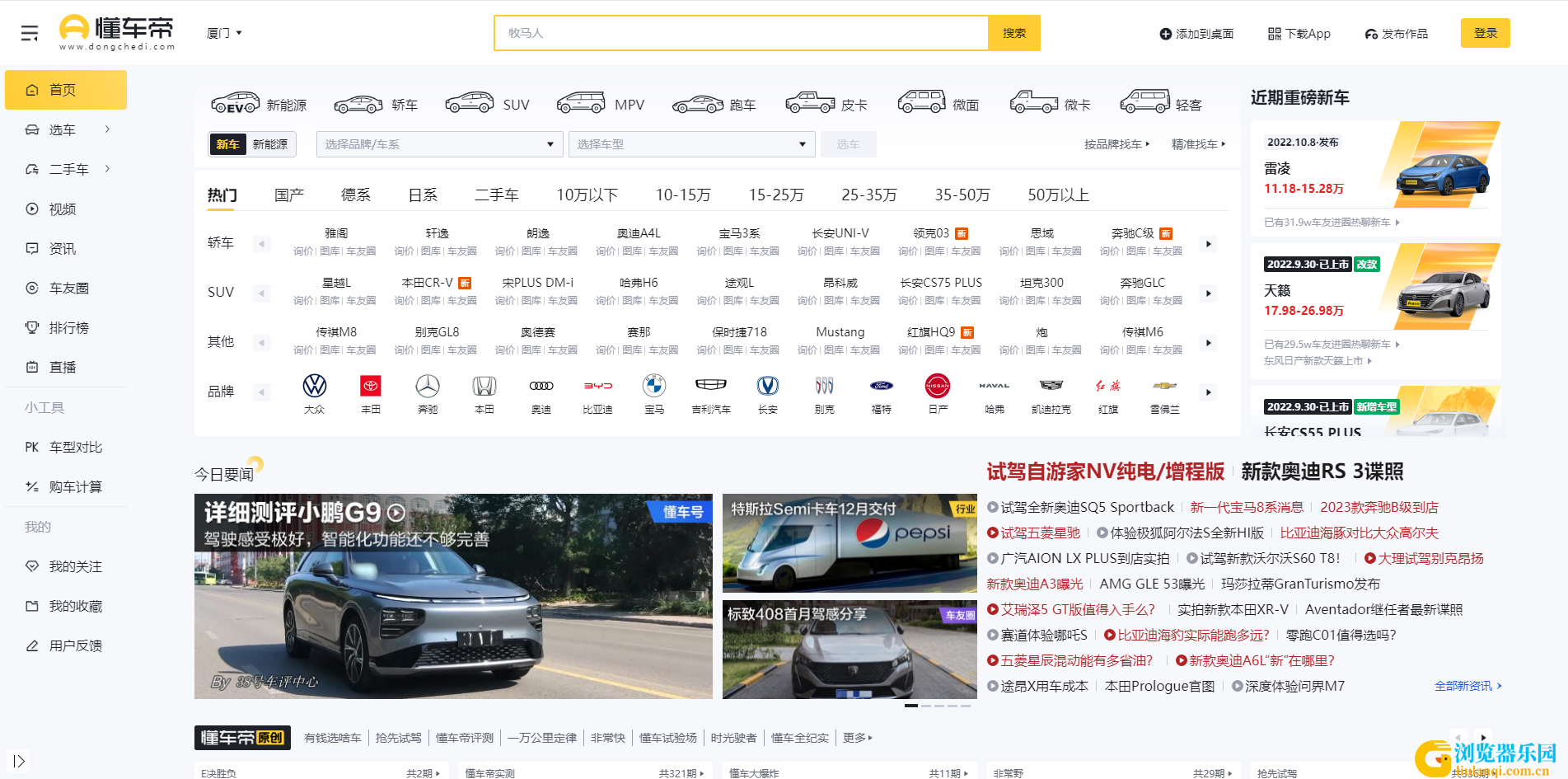Switch to the 10-15万 price tab

683,195
